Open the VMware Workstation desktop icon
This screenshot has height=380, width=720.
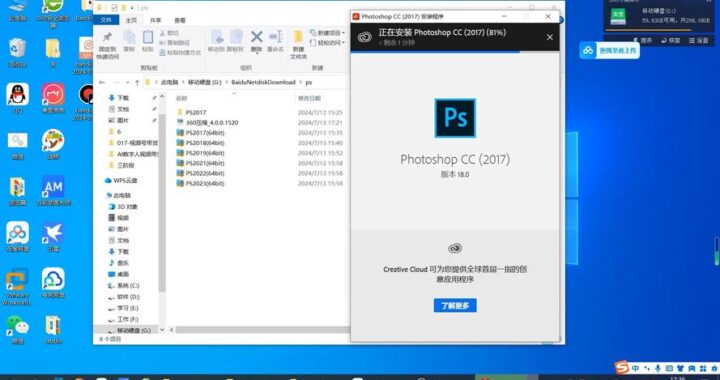[17, 279]
